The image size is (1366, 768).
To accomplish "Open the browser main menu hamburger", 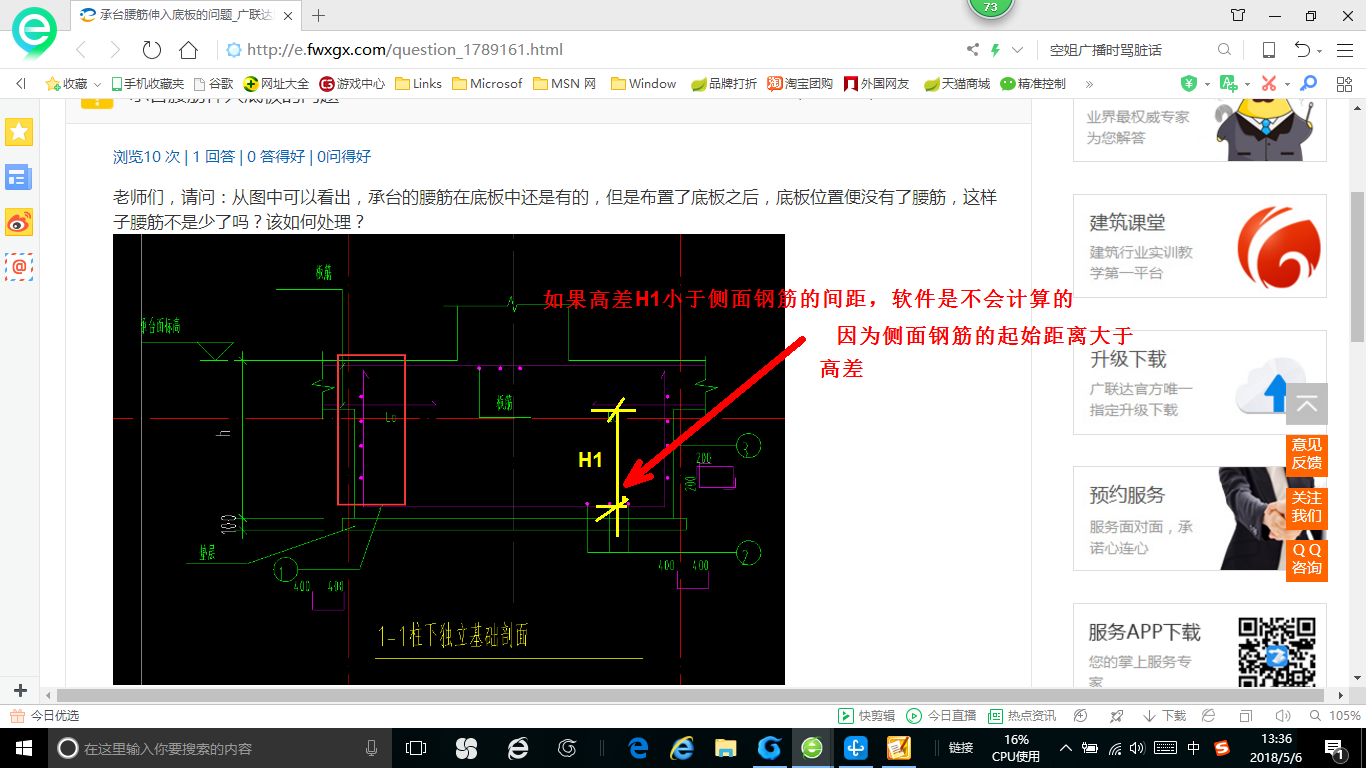I will click(1343, 50).
